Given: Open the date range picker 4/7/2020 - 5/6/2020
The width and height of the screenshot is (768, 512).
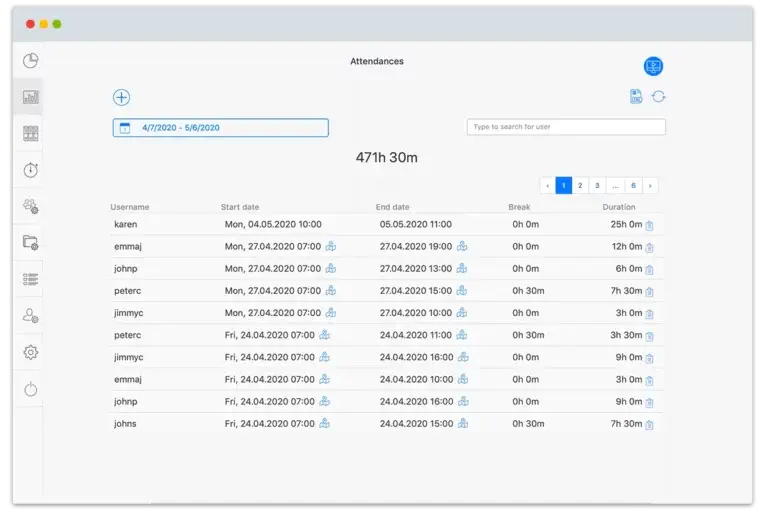Looking at the screenshot, I should click(220, 128).
